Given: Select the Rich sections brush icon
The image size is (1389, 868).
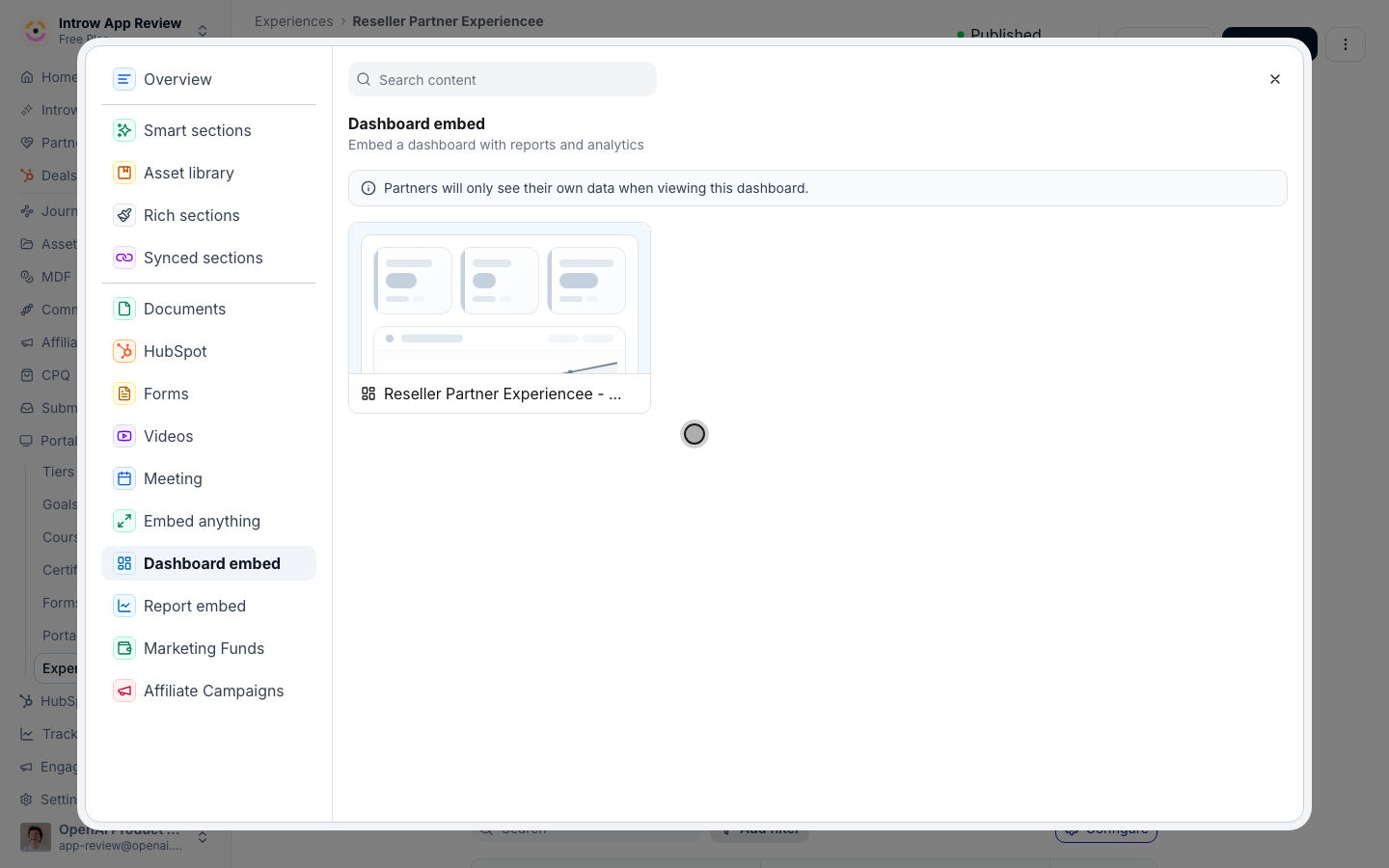Looking at the screenshot, I should [124, 215].
